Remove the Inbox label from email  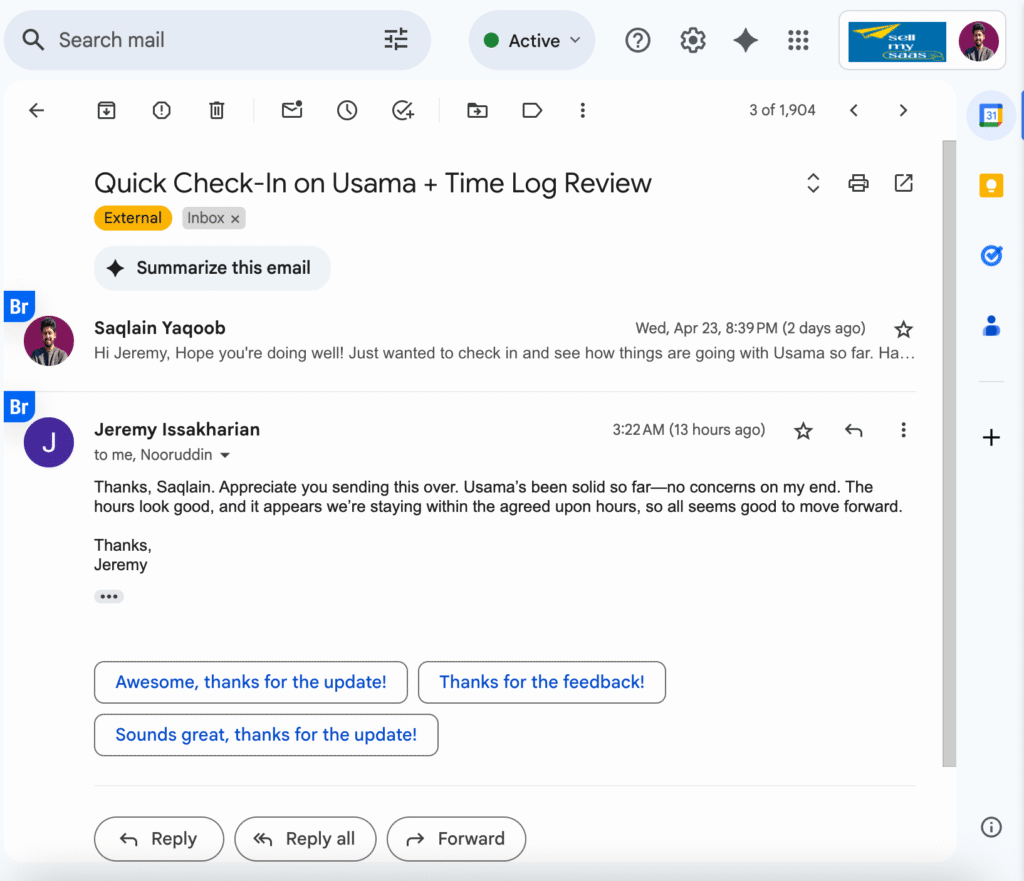click(236, 219)
